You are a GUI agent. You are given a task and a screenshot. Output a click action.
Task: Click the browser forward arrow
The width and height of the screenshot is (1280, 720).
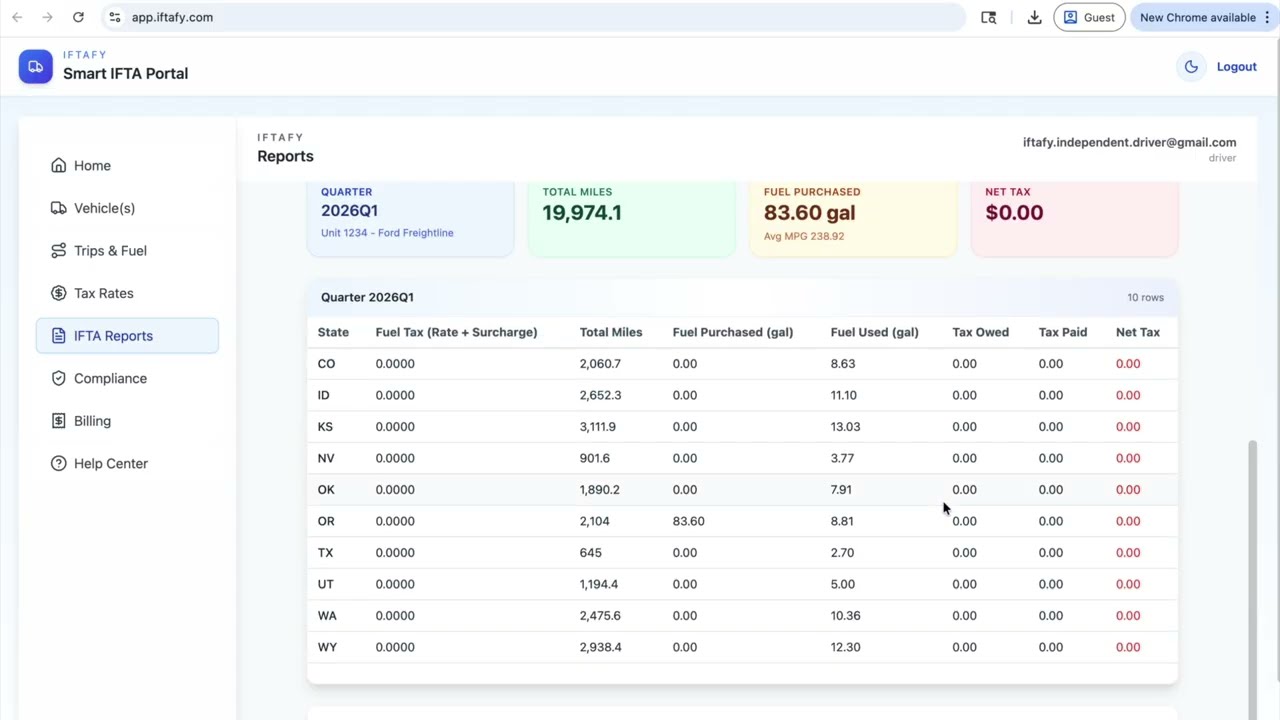(x=47, y=17)
